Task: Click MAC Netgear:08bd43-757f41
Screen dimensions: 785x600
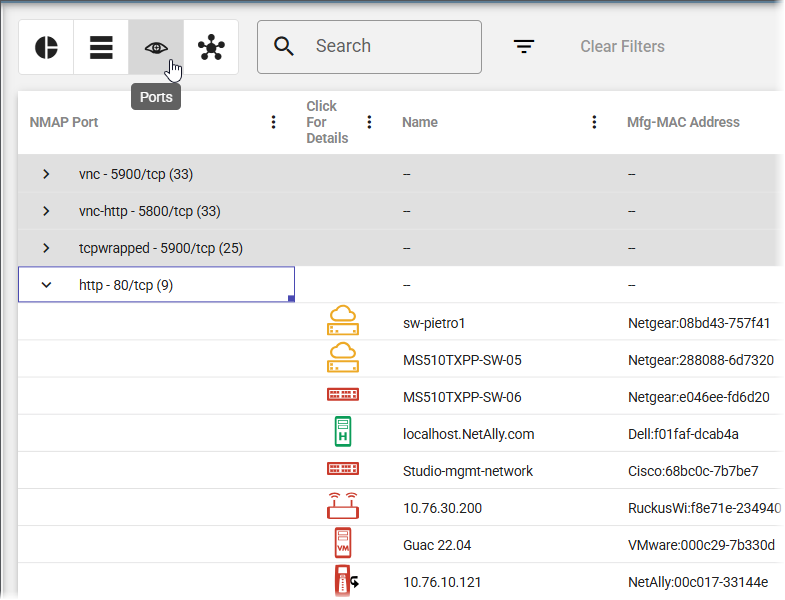Action: click(699, 324)
